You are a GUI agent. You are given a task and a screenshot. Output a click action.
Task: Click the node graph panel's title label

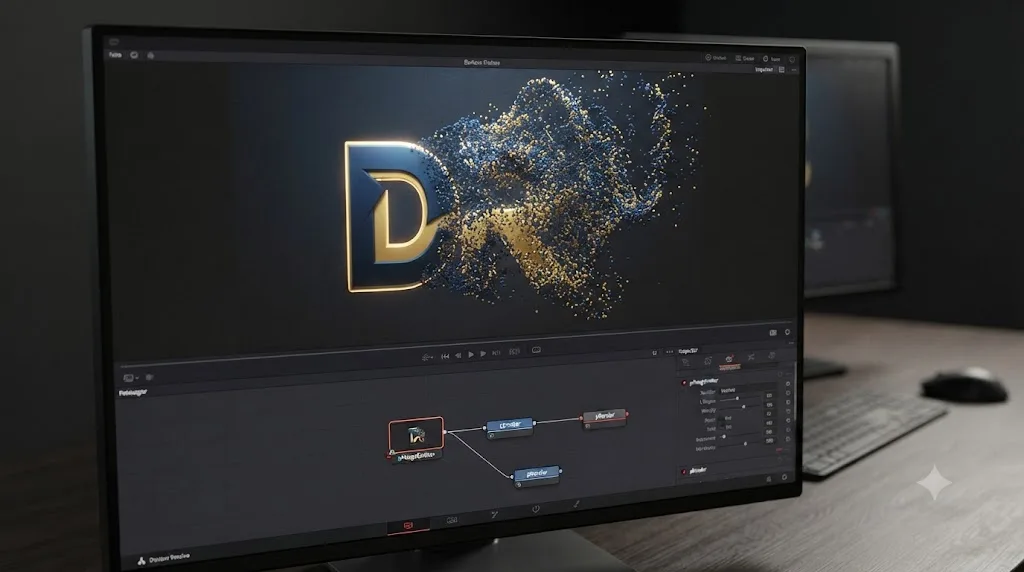[x=133, y=392]
